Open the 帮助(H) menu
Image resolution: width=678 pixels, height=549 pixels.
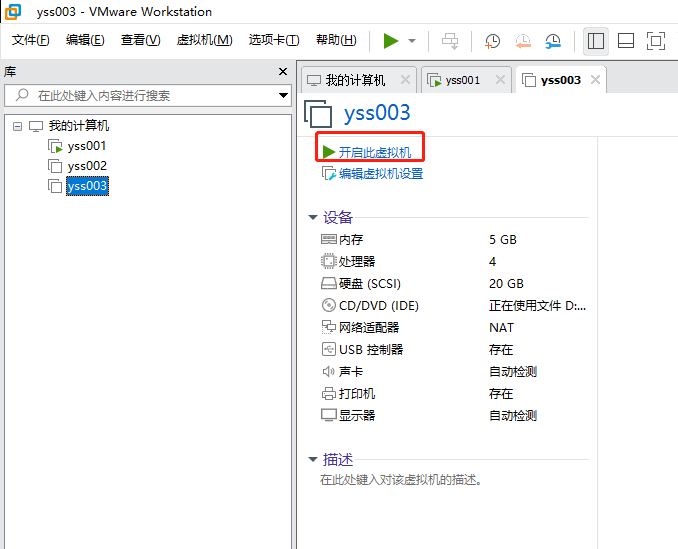pyautogui.click(x=336, y=40)
